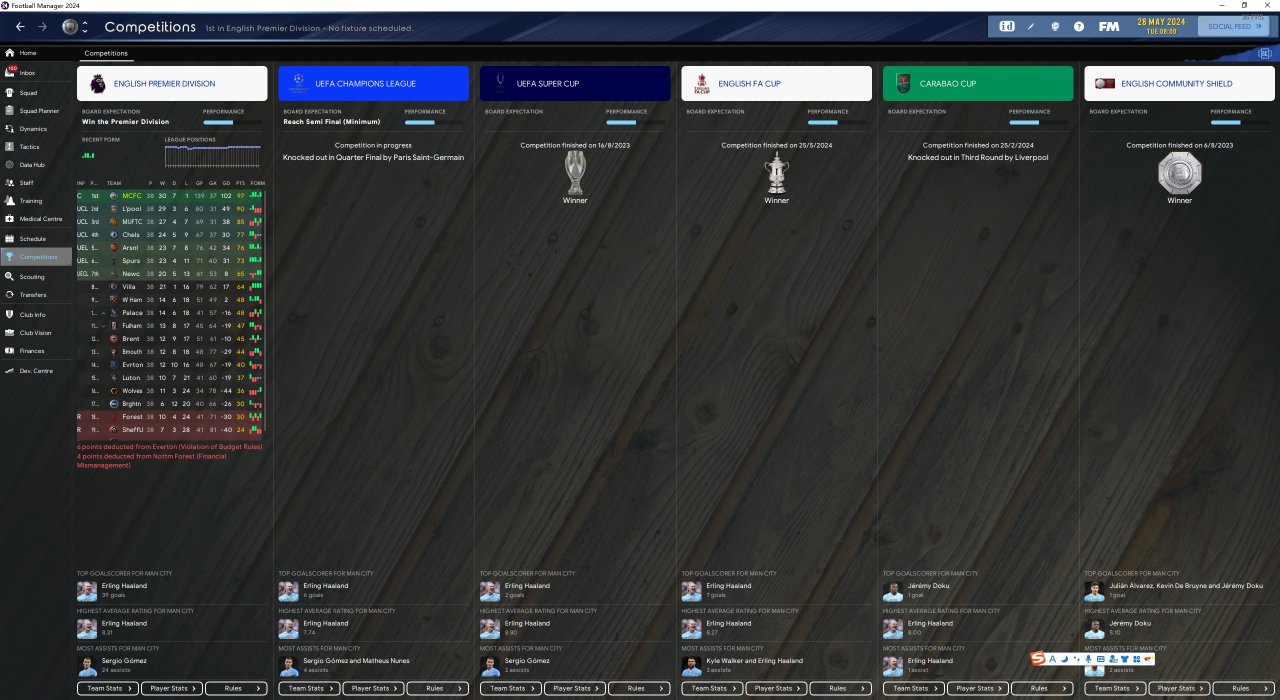The height and width of the screenshot is (700, 1280).
Task: Open the FM menu logo
Action: 1108,27
